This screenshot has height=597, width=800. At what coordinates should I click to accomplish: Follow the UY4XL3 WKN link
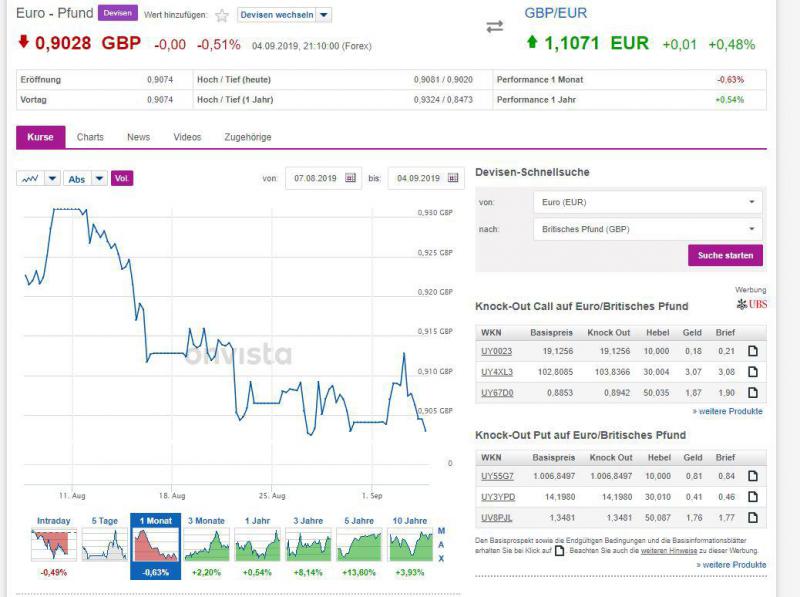pyautogui.click(x=496, y=372)
